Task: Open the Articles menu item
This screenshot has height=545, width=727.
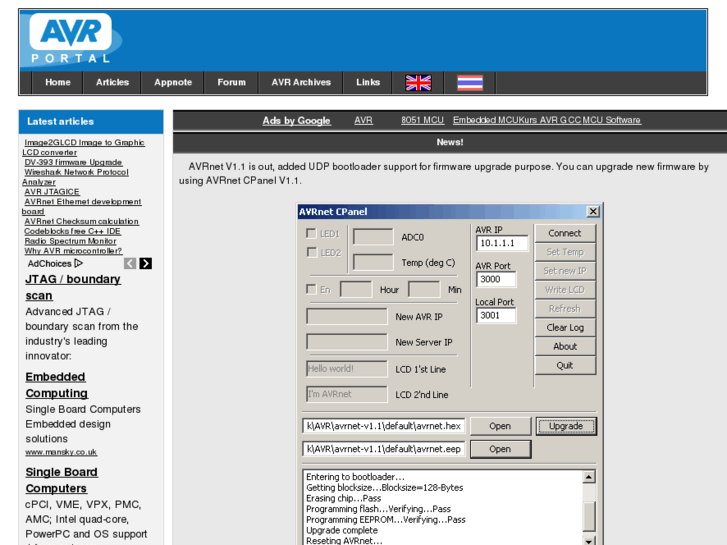Action: (112, 83)
